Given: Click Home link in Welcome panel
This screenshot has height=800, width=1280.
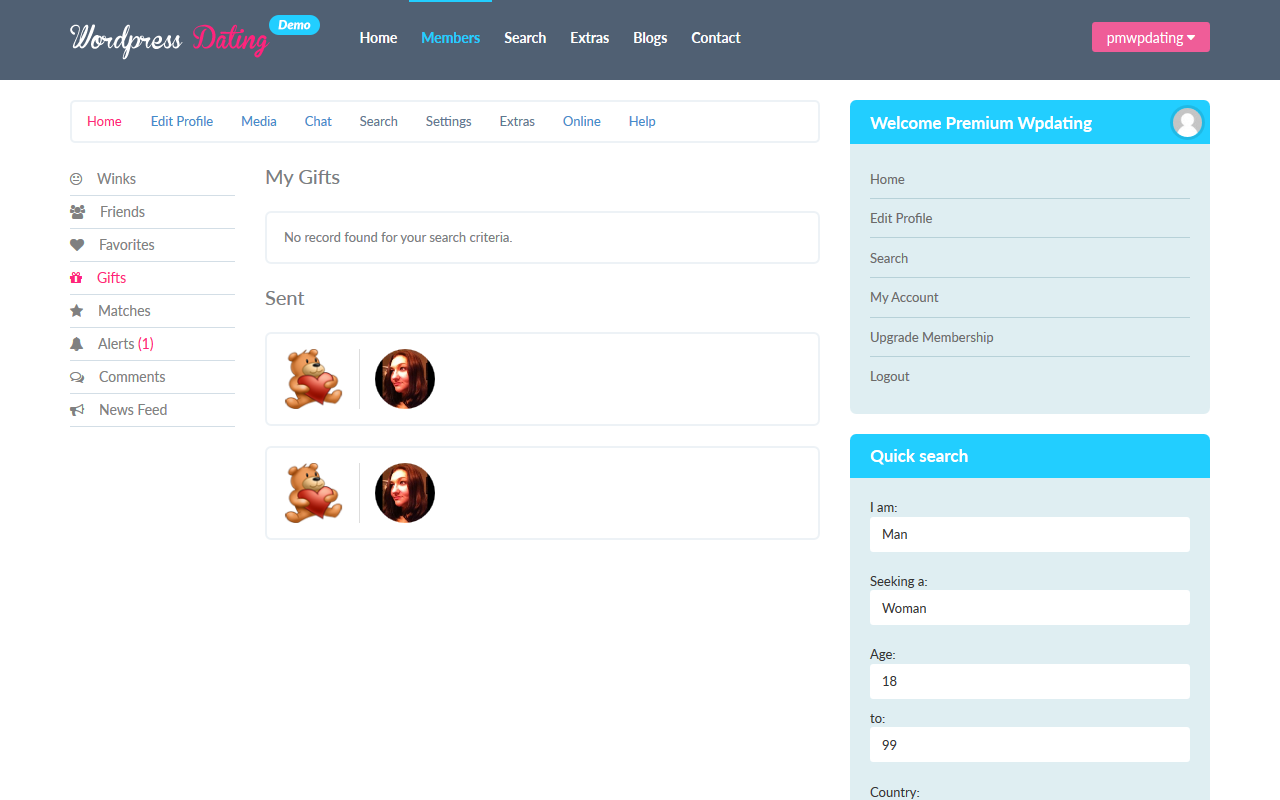Looking at the screenshot, I should coord(887,179).
